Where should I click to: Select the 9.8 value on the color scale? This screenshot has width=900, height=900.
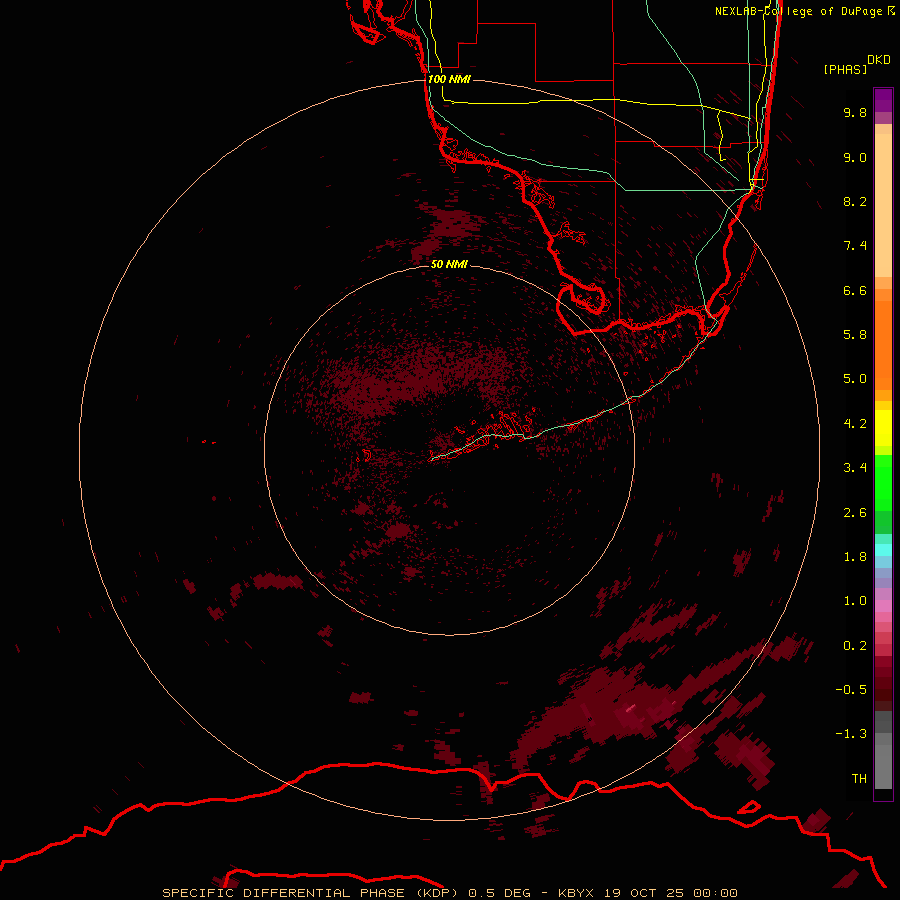click(855, 112)
